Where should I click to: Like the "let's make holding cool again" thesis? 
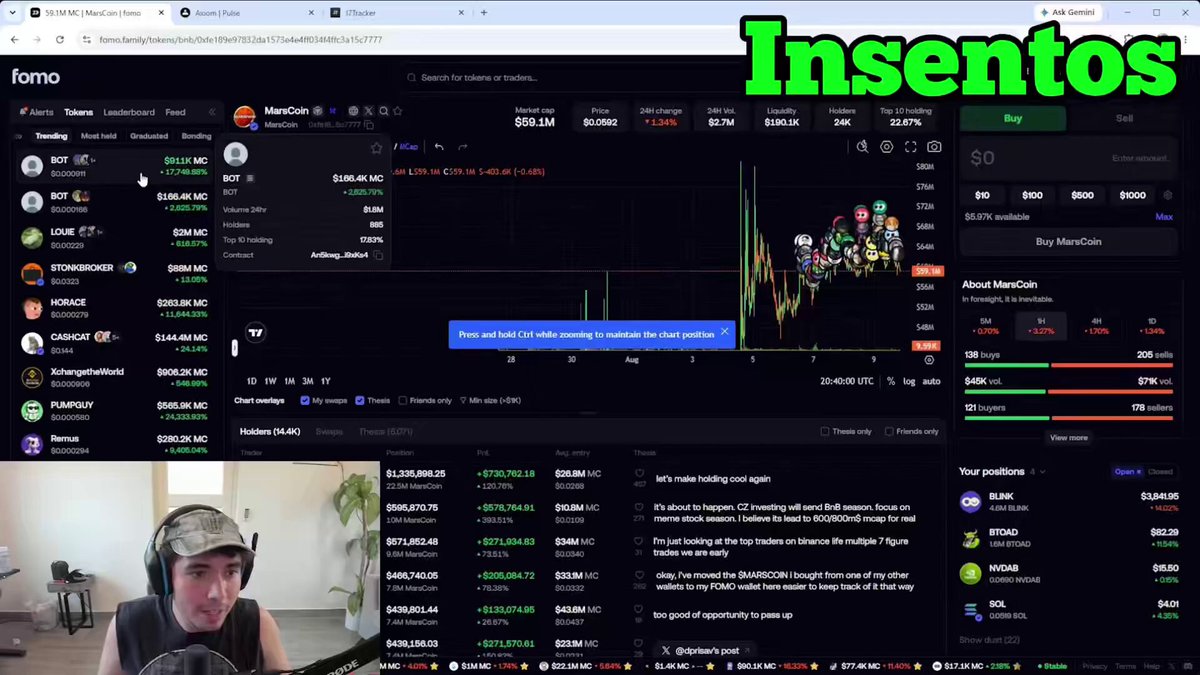coord(639,474)
